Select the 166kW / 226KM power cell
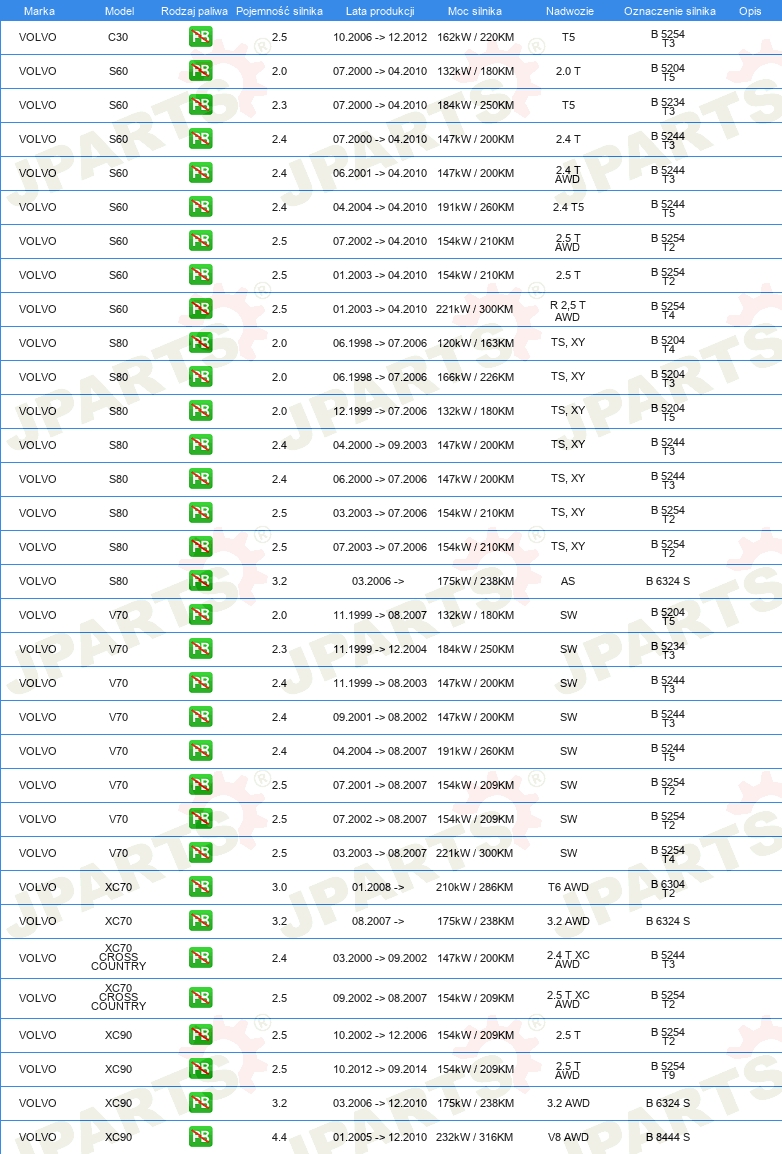Viewport: 782px width, 1154px height. [475, 377]
